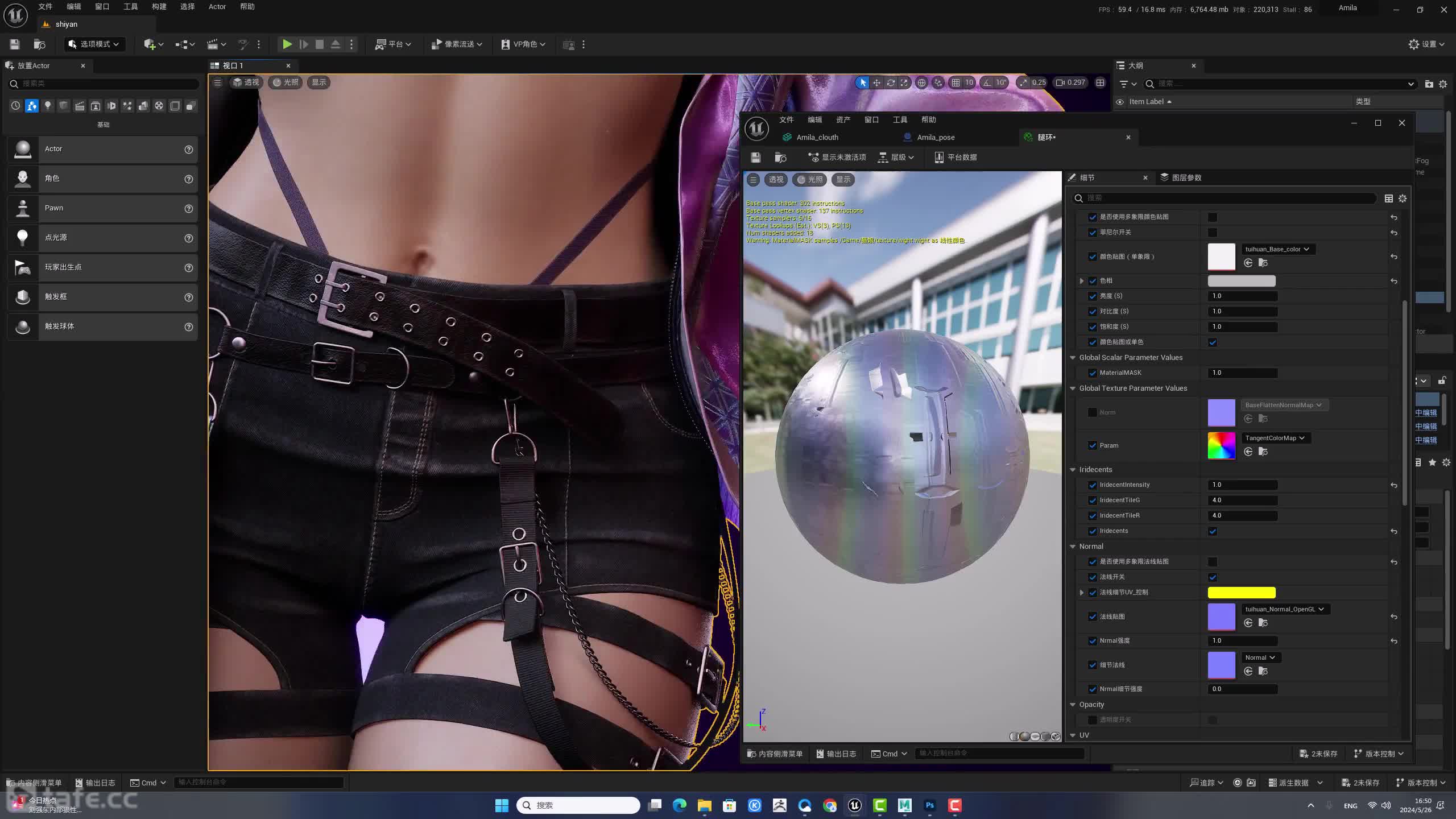Enable the Norm parameter override checkbox
This screenshot has width=1456, height=819.
click(1092, 412)
